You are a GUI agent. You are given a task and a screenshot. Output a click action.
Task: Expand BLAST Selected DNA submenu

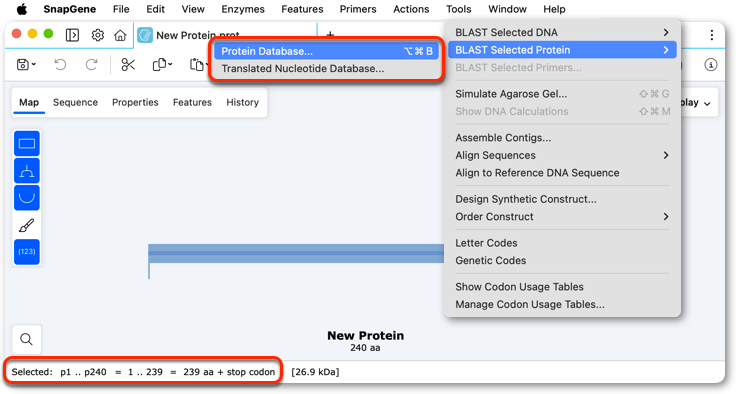666,32
